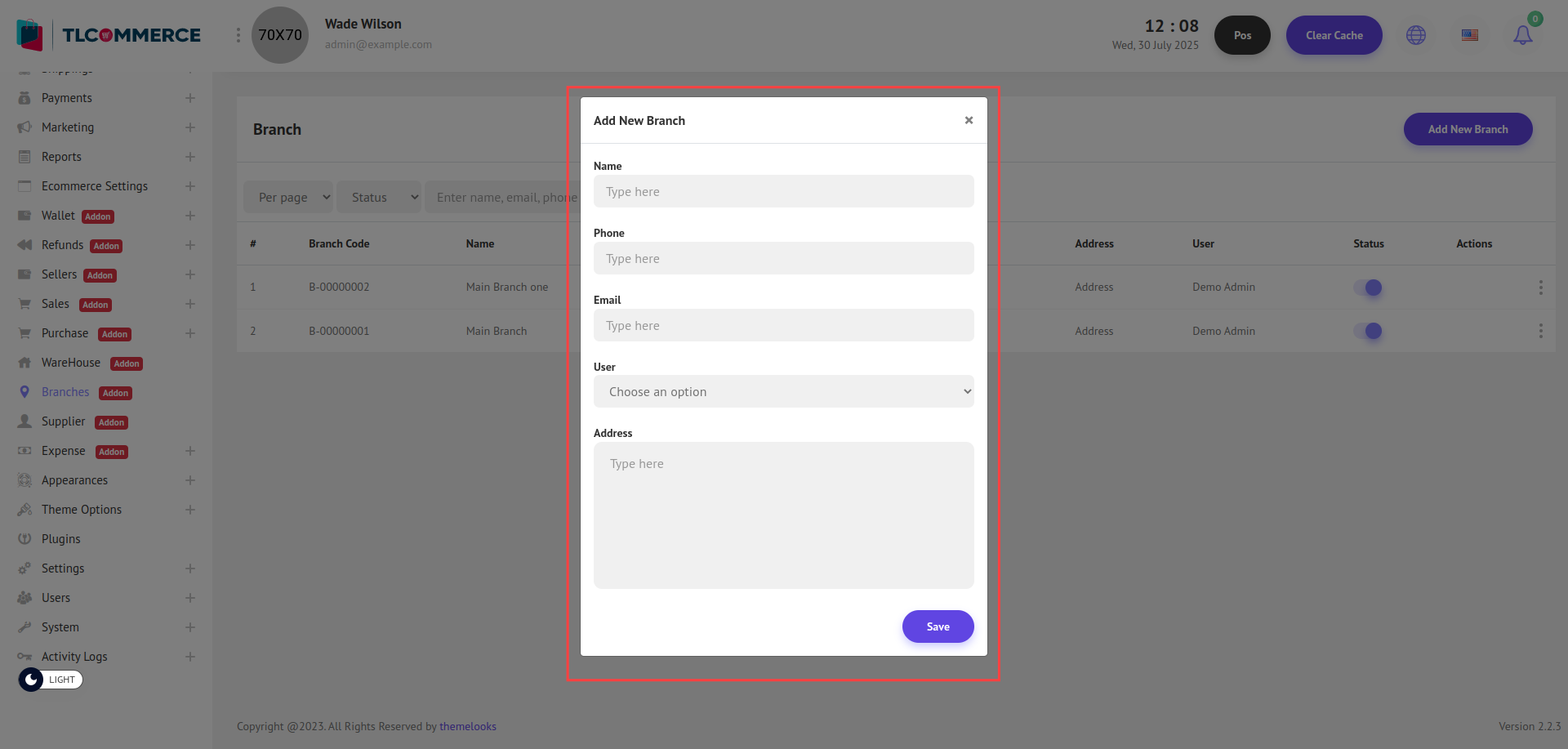Close the Add New Branch dialog
Viewport: 1568px width, 749px height.
coord(969,120)
